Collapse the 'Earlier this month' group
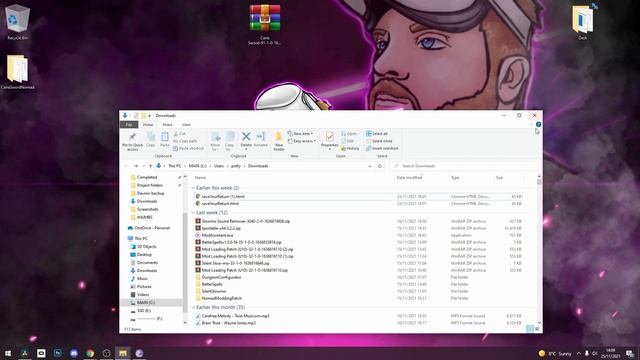 [193, 307]
